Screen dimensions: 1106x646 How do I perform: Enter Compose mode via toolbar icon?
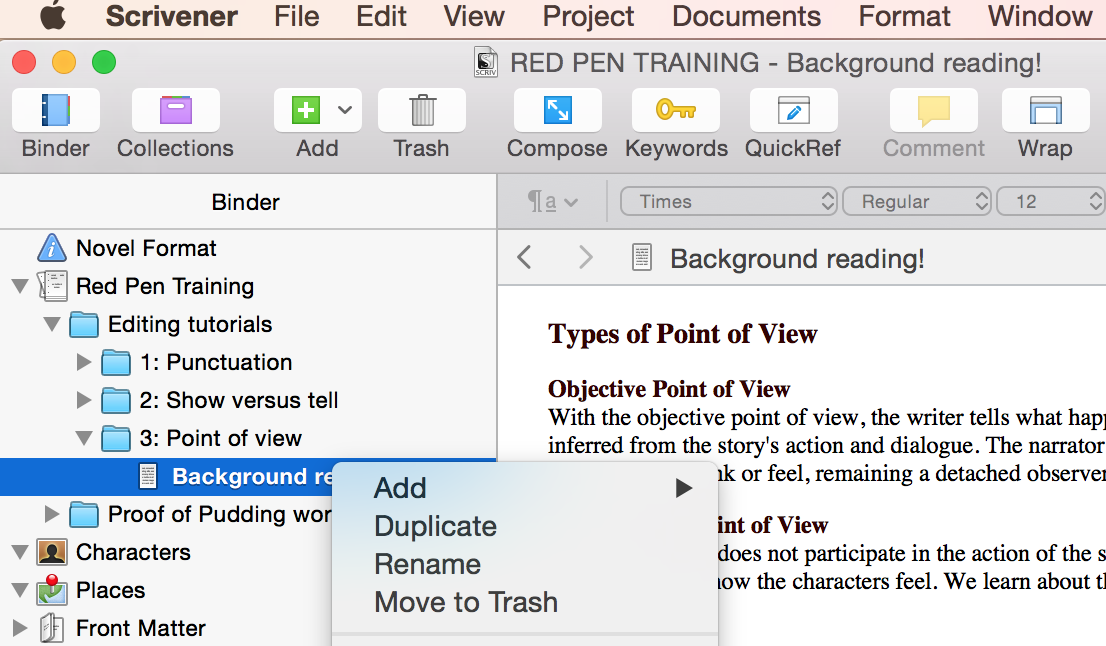(x=557, y=110)
